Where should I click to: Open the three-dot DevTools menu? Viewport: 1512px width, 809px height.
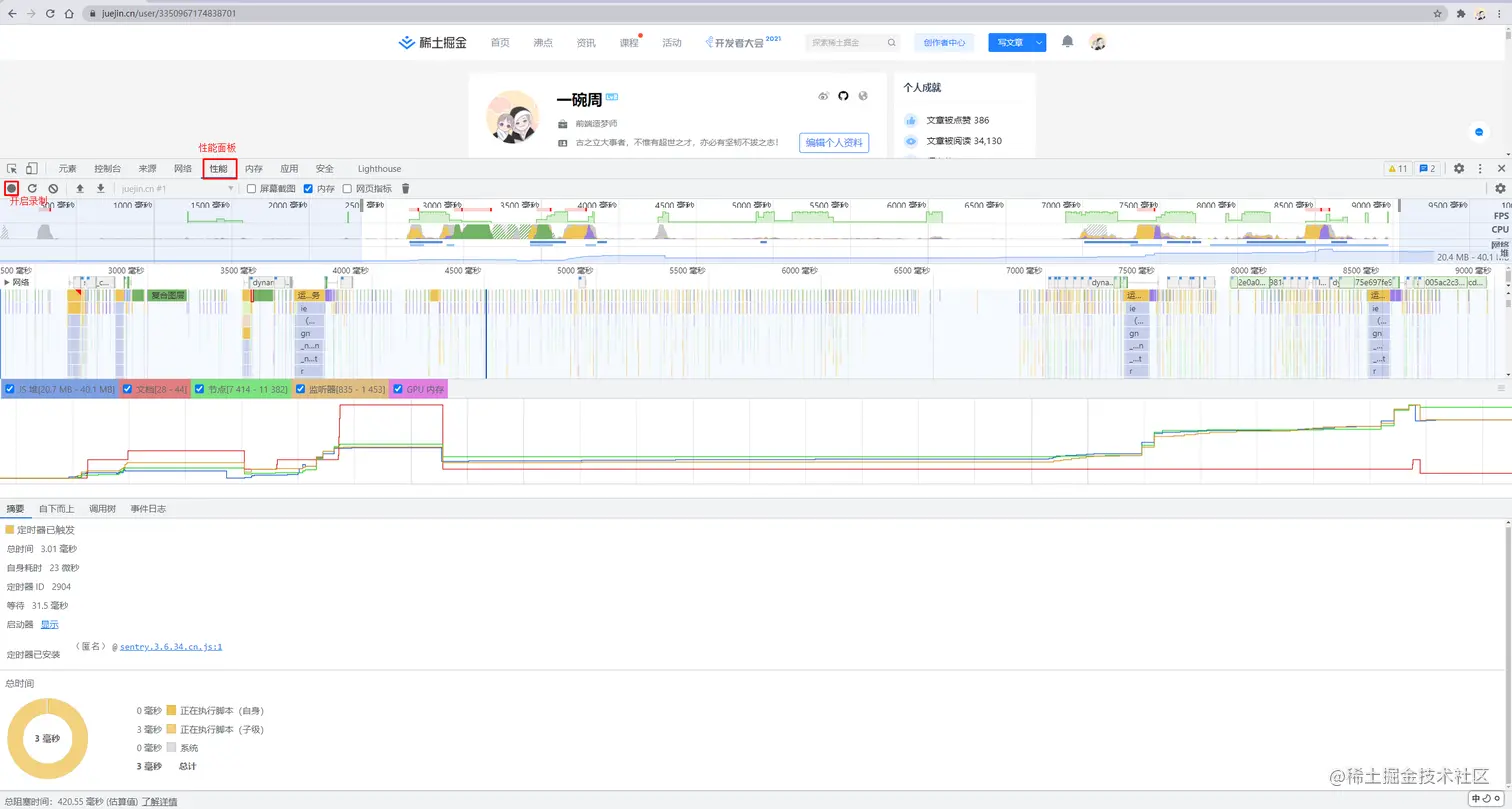(1478, 168)
